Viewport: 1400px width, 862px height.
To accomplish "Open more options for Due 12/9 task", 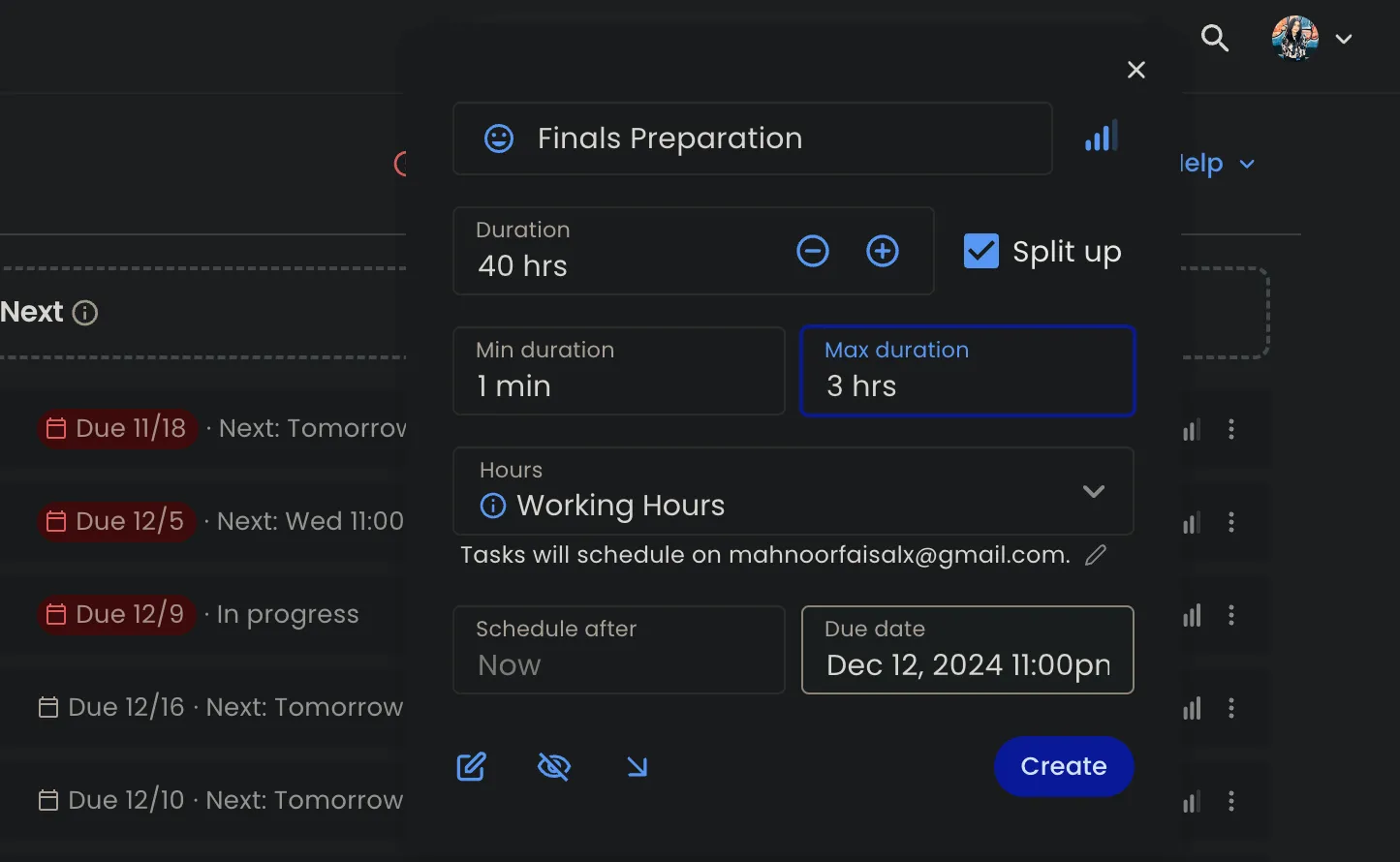I will click(x=1231, y=615).
